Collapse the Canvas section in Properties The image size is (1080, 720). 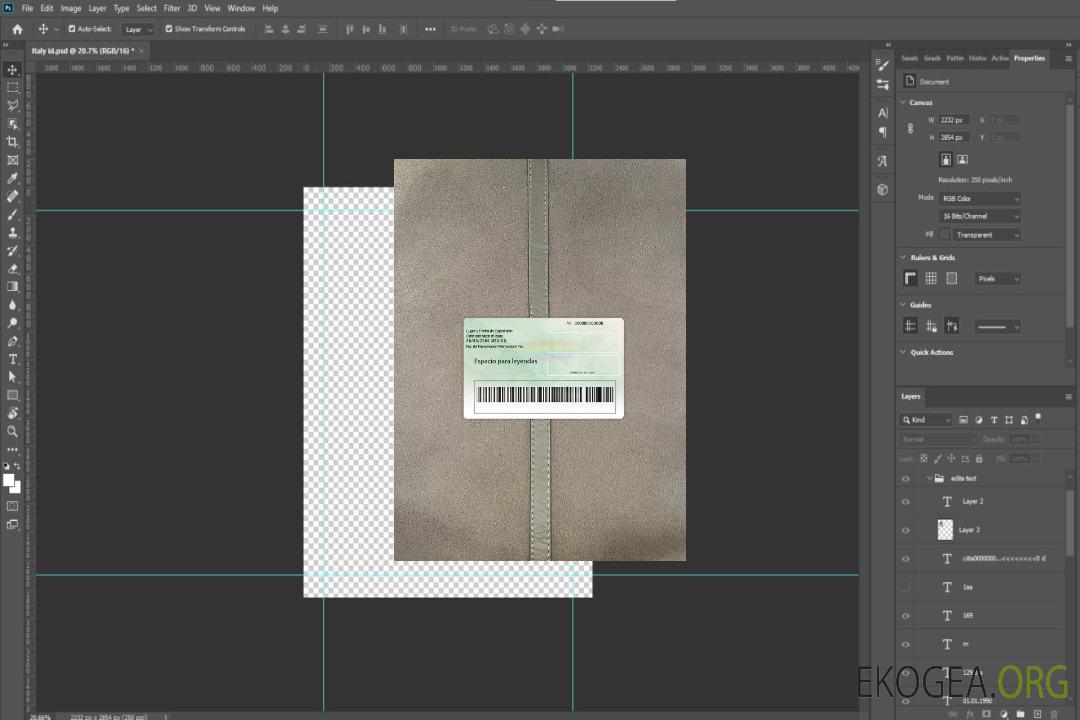(904, 103)
